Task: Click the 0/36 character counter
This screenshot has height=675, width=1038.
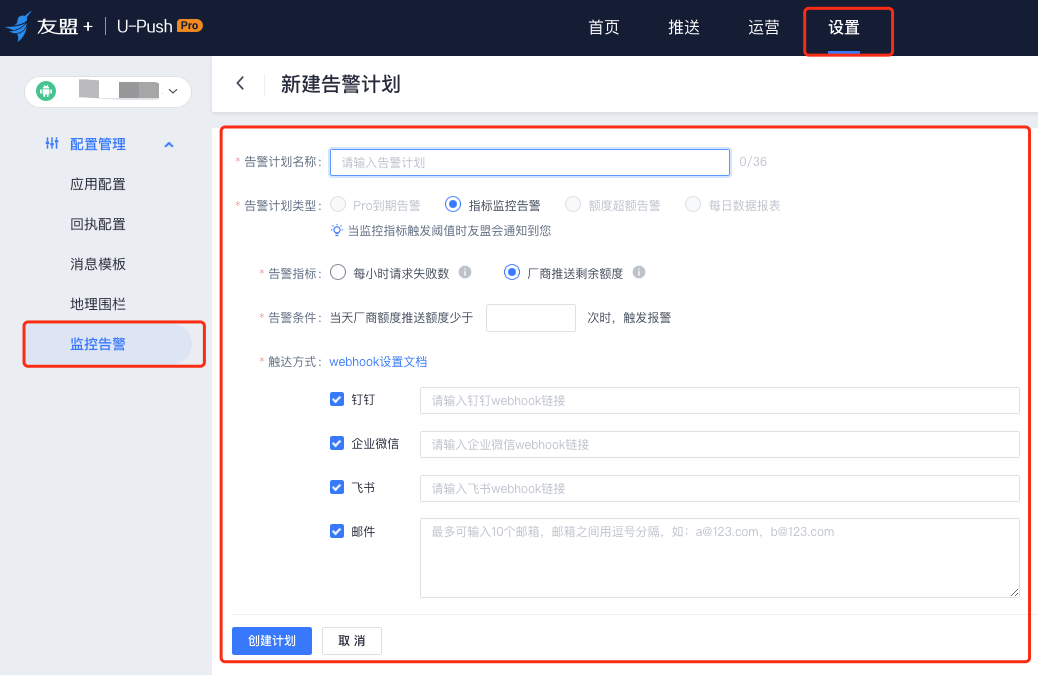Action: [753, 161]
